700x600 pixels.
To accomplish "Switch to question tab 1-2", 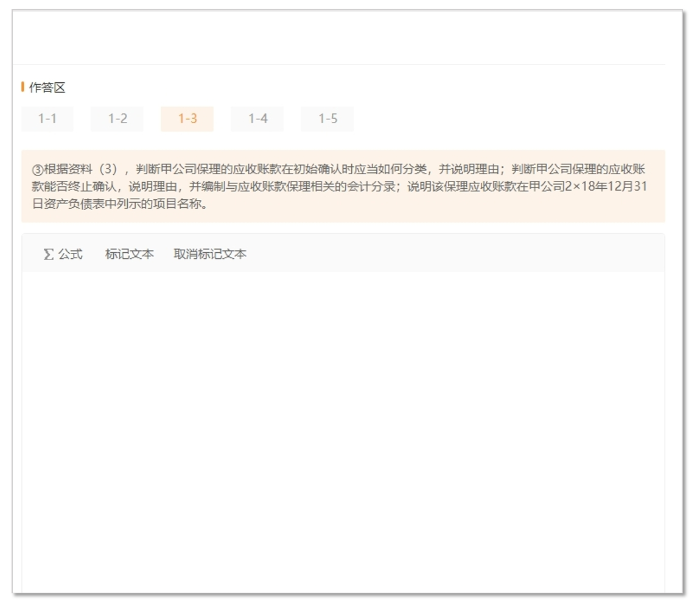I will 117,119.
